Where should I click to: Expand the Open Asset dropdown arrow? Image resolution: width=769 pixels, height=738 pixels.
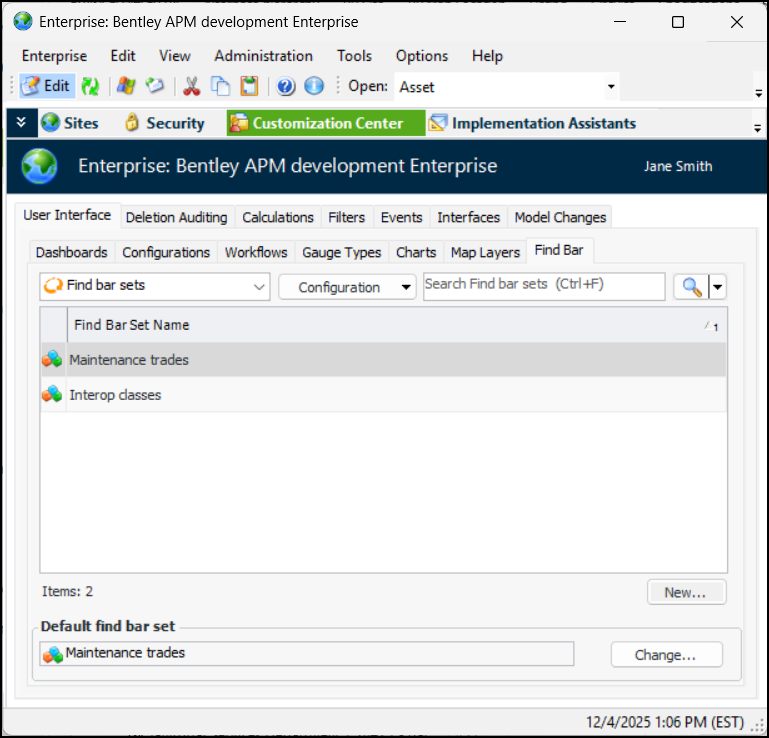(611, 87)
